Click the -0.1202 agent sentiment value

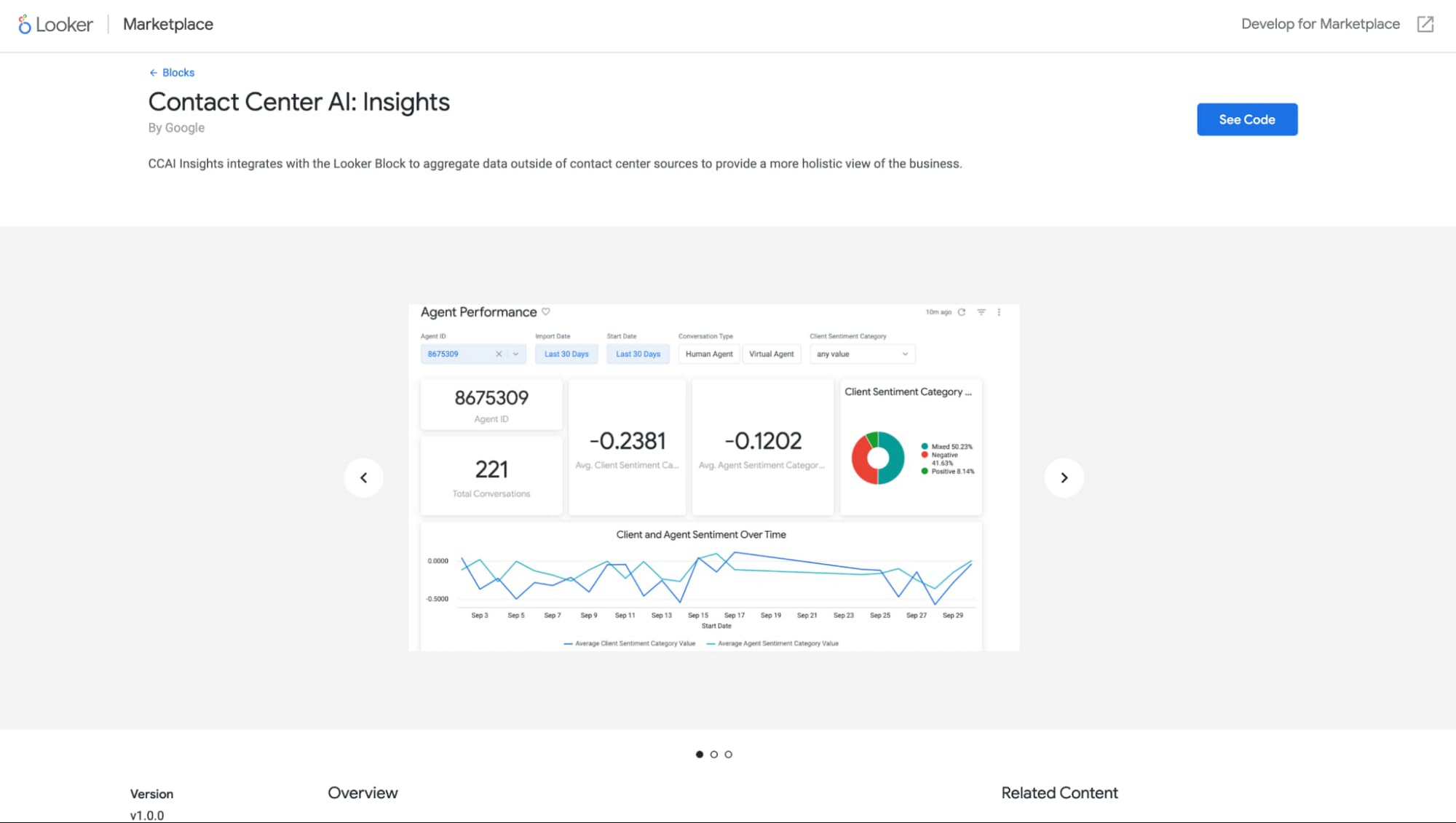click(x=763, y=441)
